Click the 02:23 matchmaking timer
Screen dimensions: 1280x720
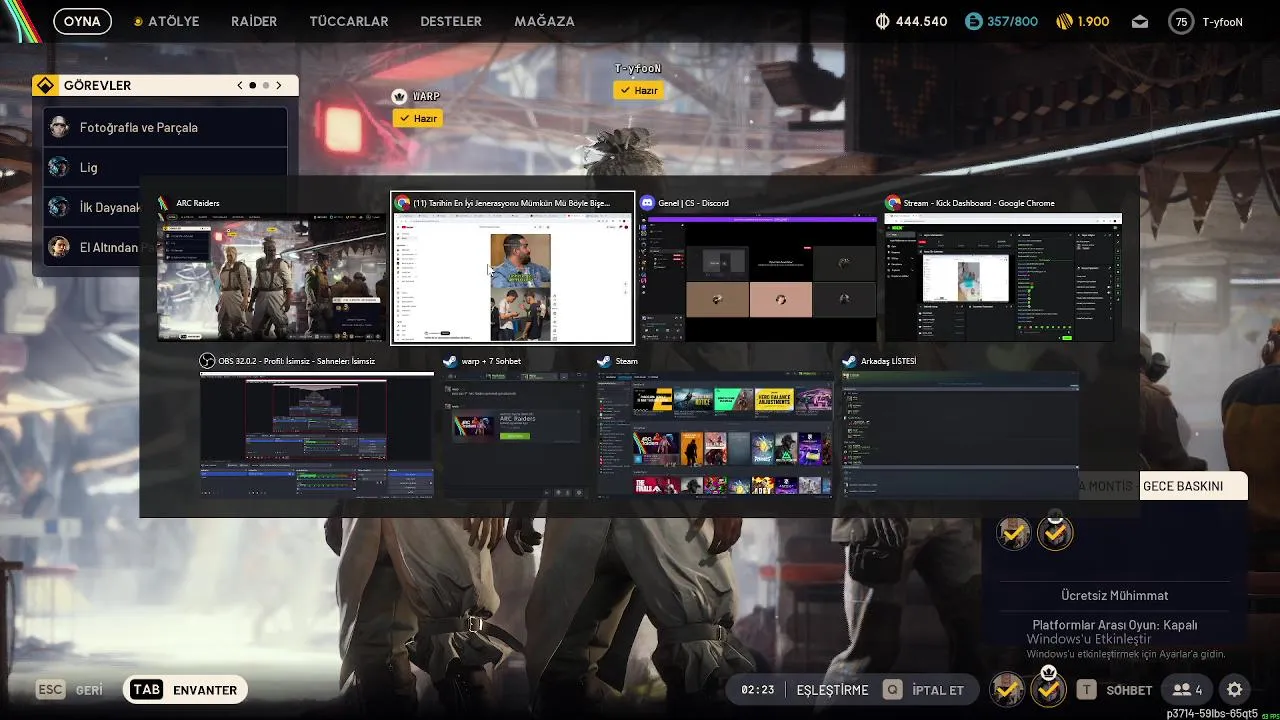[758, 690]
